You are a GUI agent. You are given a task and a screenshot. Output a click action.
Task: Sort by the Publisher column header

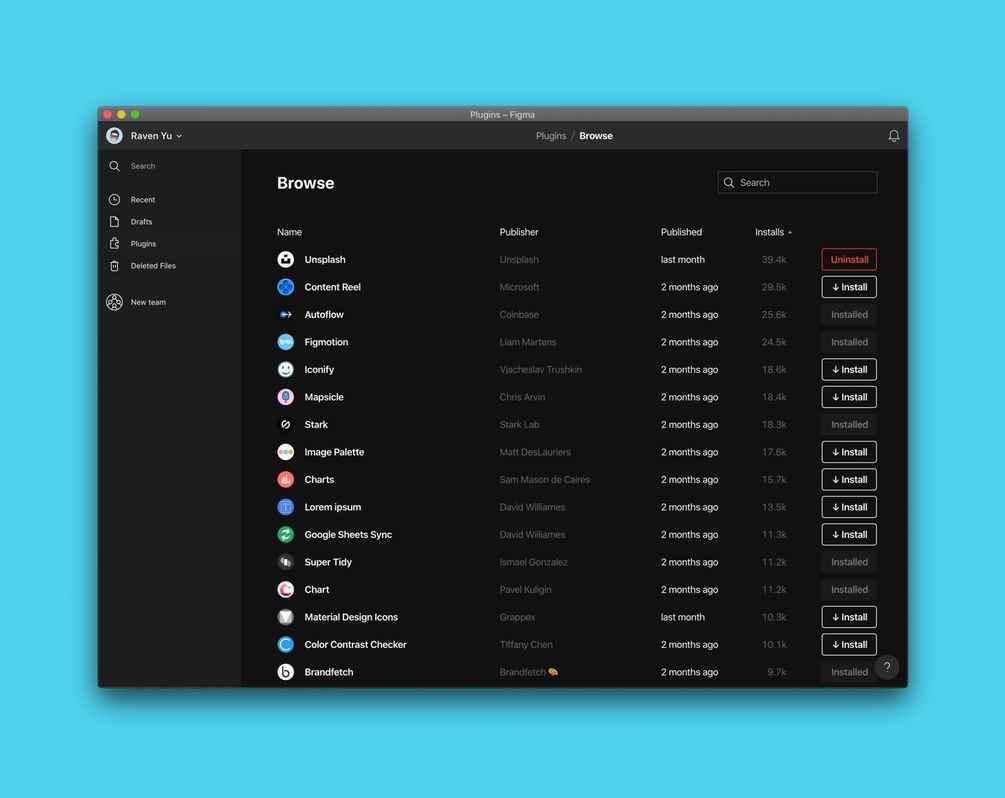[519, 232]
